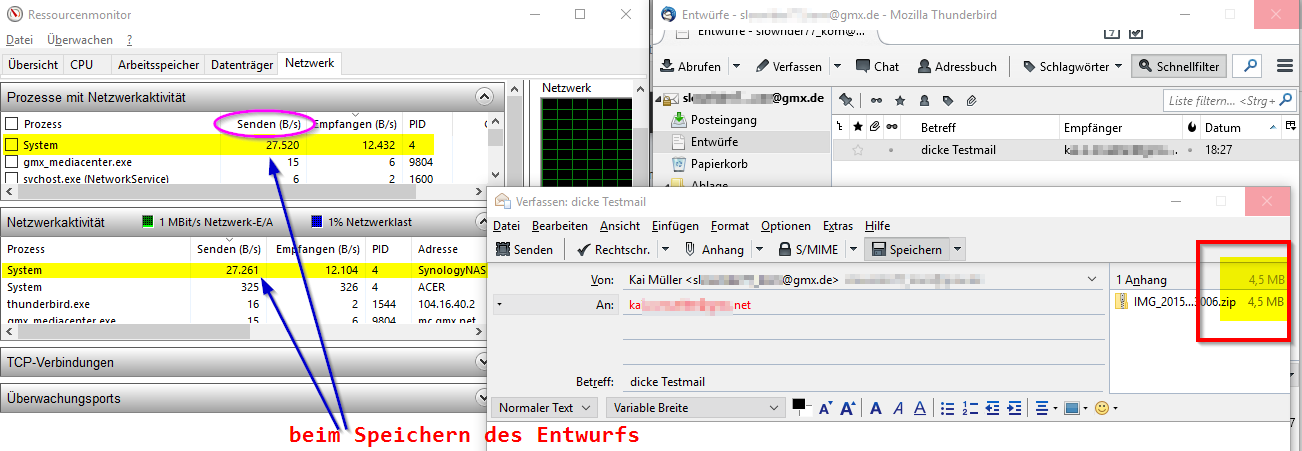Star the 'dicke Testmail' message
Viewport: 1302px width, 451px height.
(x=857, y=150)
